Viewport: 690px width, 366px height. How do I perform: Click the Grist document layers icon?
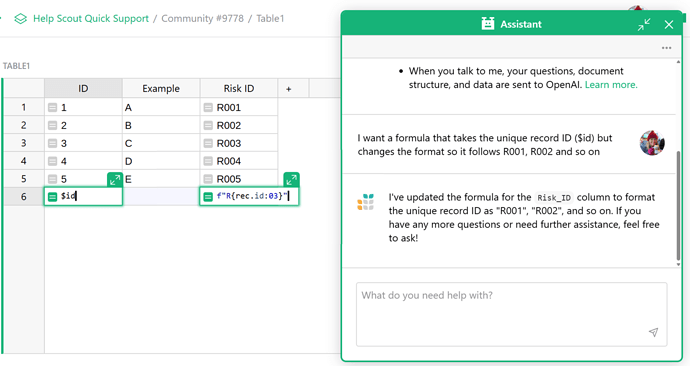pos(20,18)
